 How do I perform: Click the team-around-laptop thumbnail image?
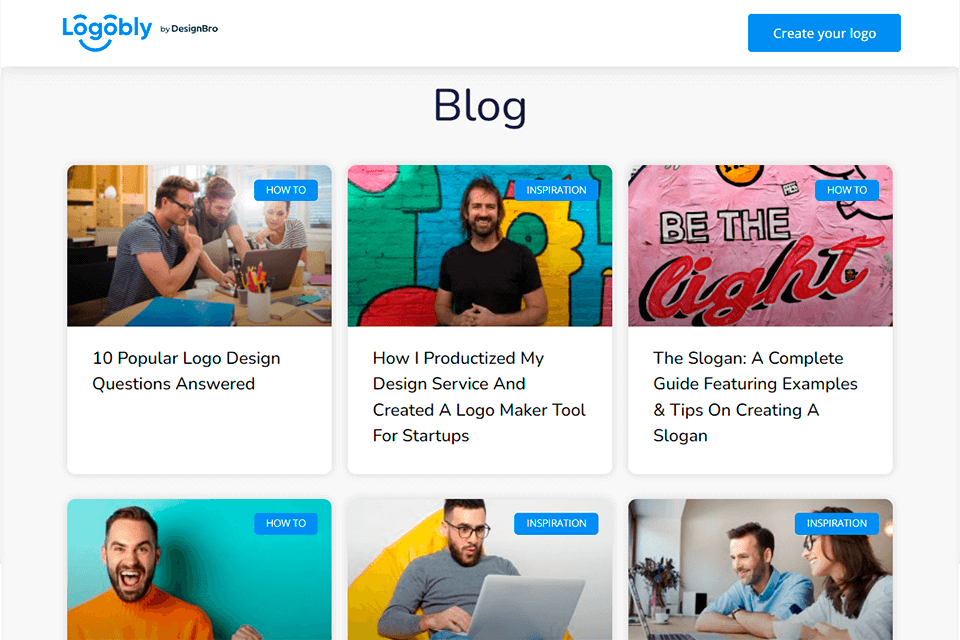[x=200, y=246]
